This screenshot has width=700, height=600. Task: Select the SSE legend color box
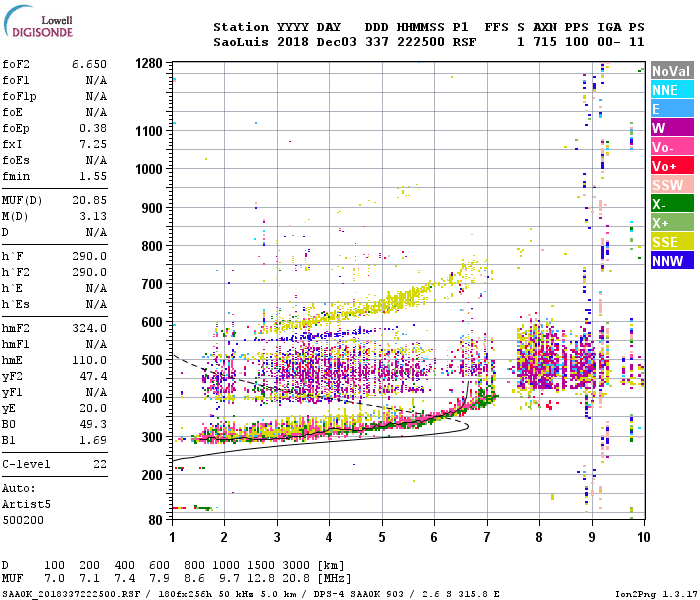tap(672, 242)
